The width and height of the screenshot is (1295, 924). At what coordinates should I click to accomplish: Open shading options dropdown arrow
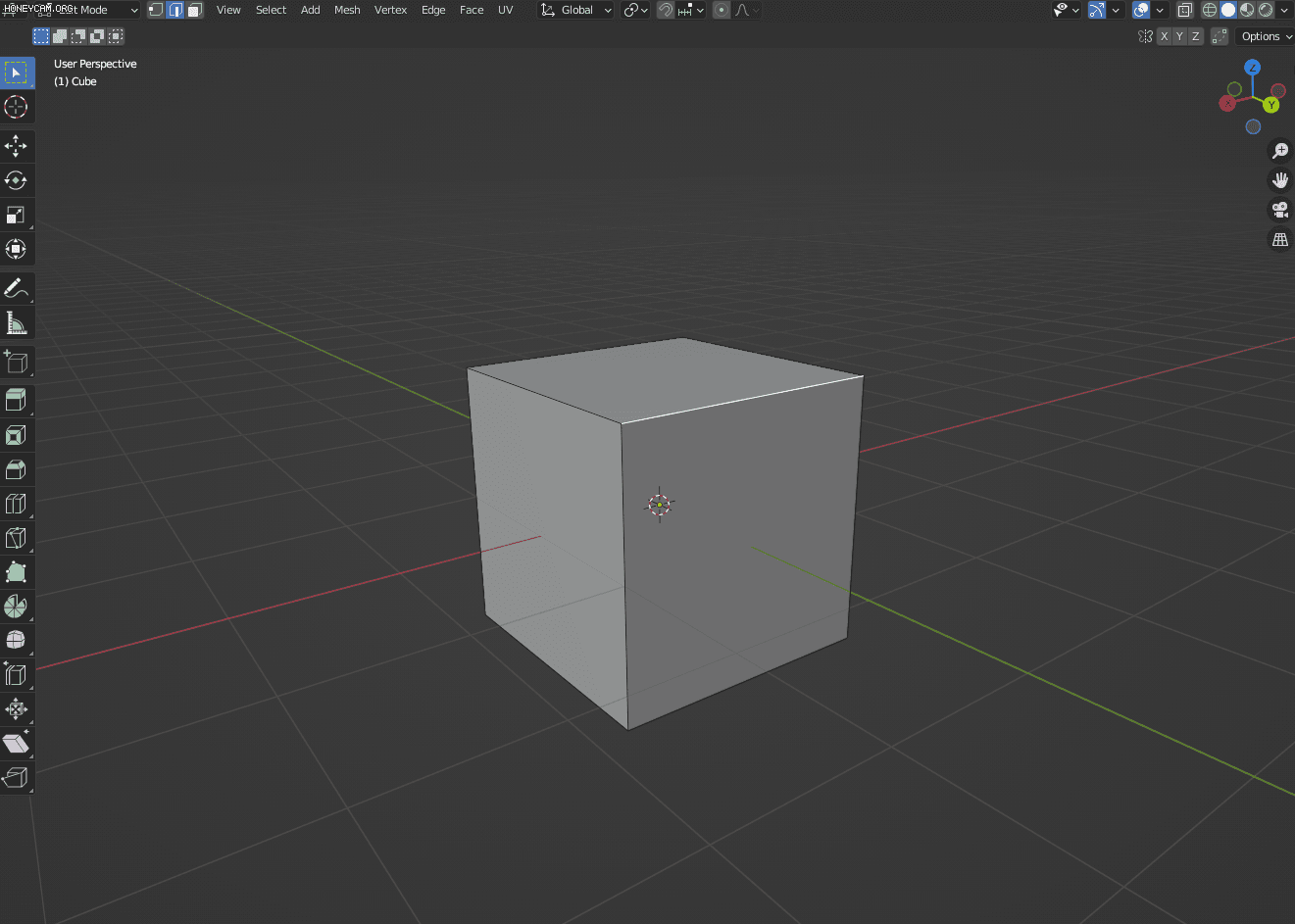[1284, 10]
